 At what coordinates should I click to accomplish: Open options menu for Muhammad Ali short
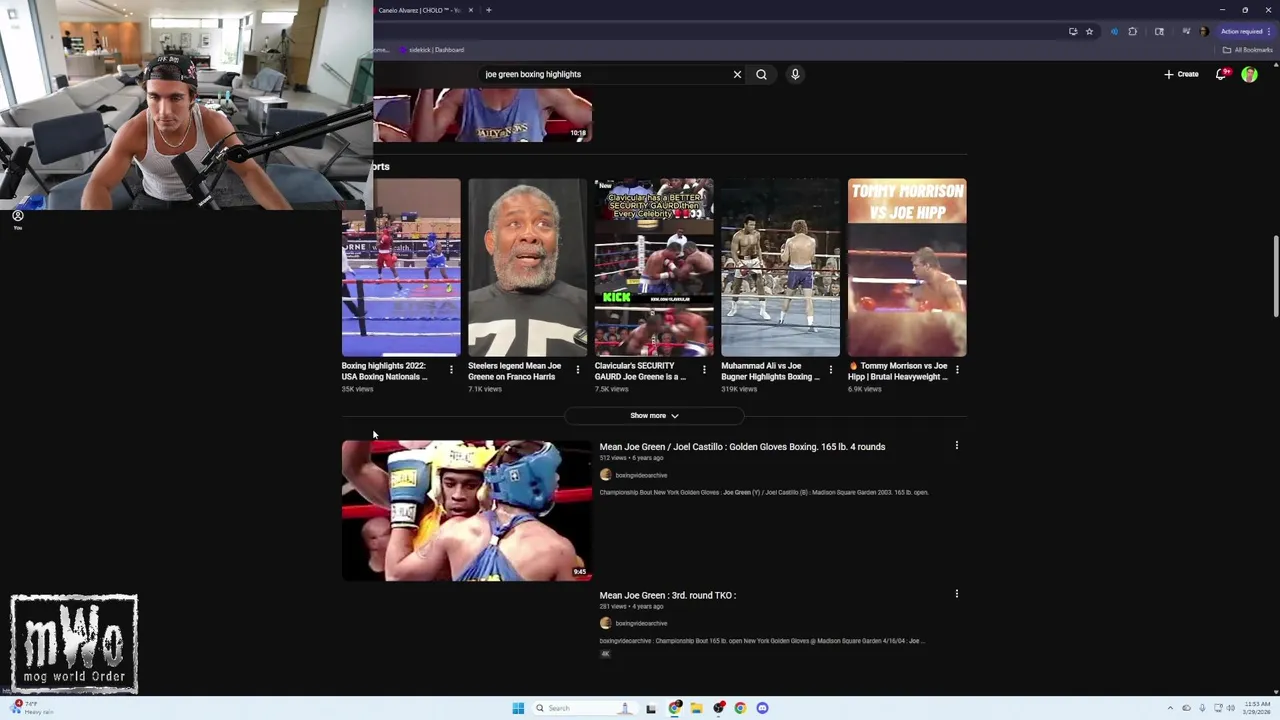[830, 370]
